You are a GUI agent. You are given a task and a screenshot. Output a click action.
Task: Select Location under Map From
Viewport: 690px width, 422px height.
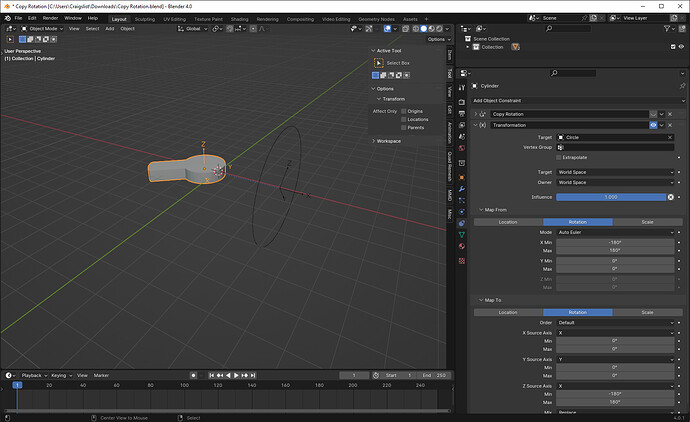tap(508, 222)
